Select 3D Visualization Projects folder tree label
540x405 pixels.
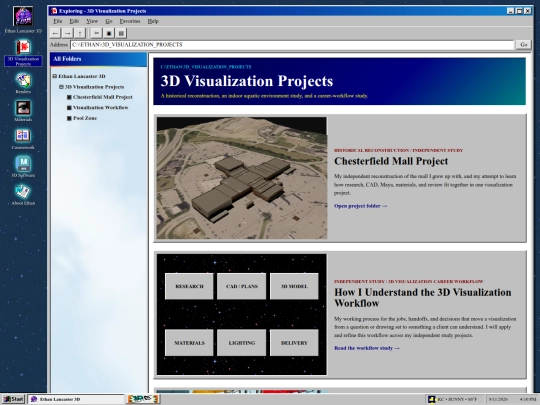click(x=94, y=87)
